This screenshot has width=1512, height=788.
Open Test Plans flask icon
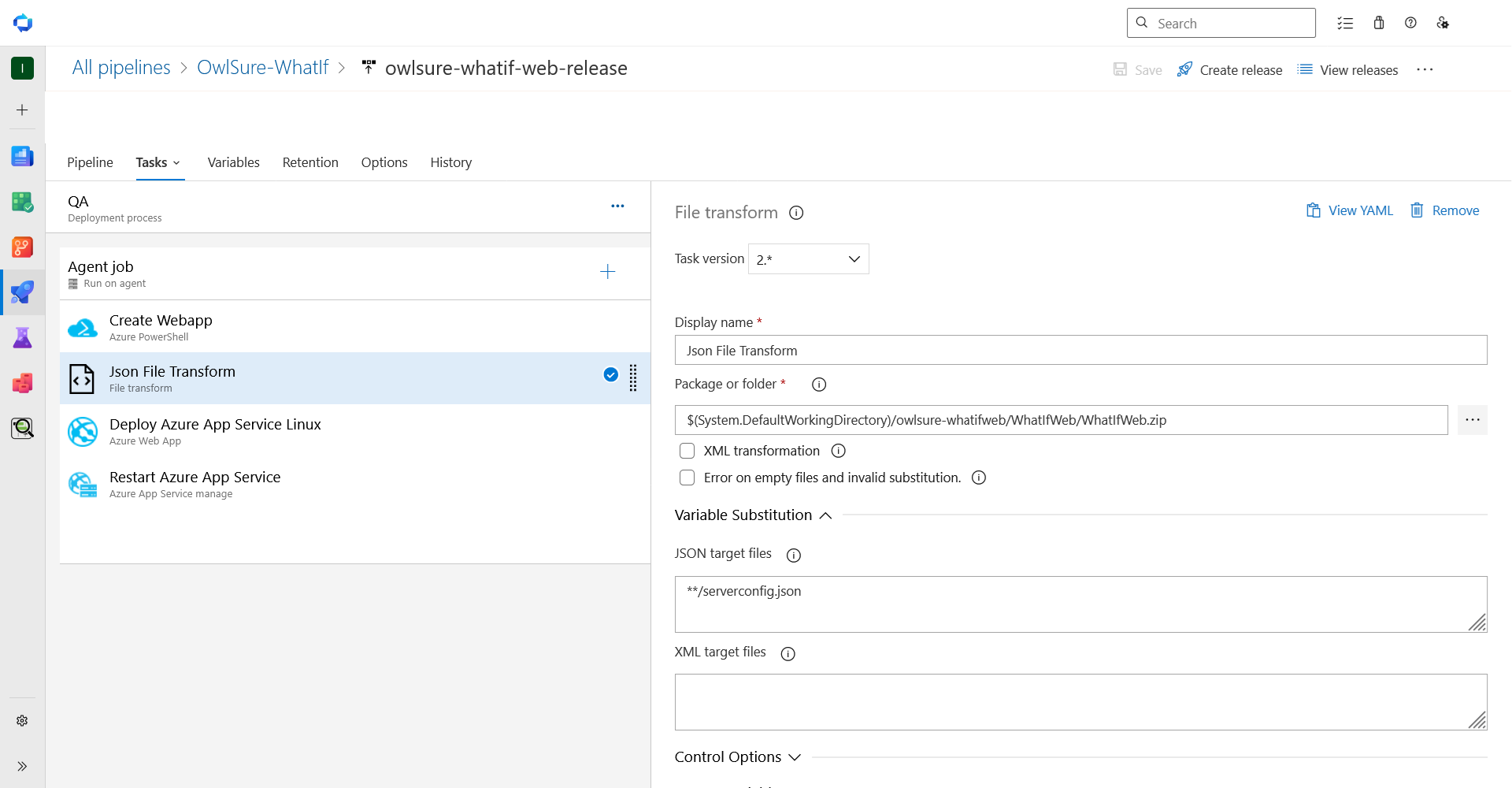pos(22,338)
